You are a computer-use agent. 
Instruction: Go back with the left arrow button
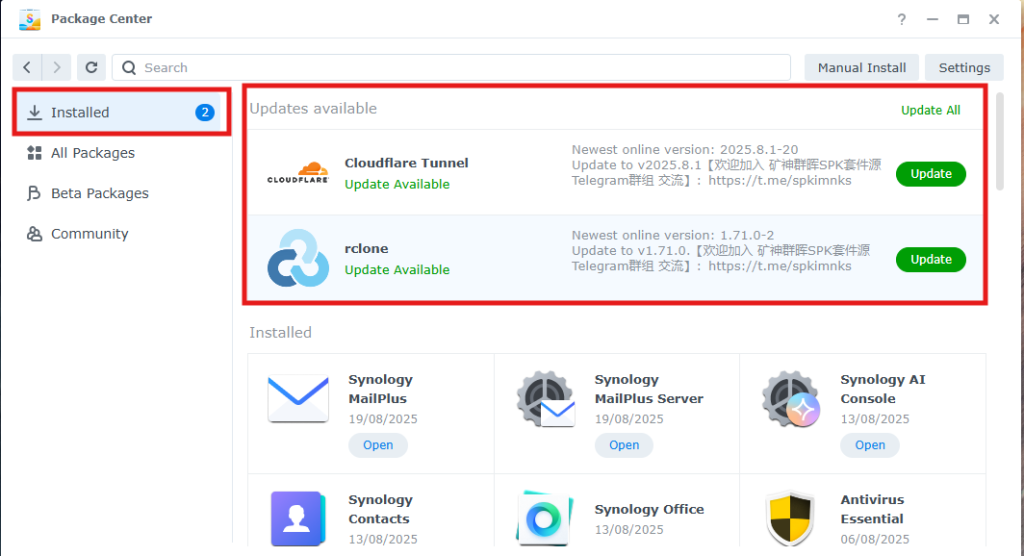click(x=27, y=67)
